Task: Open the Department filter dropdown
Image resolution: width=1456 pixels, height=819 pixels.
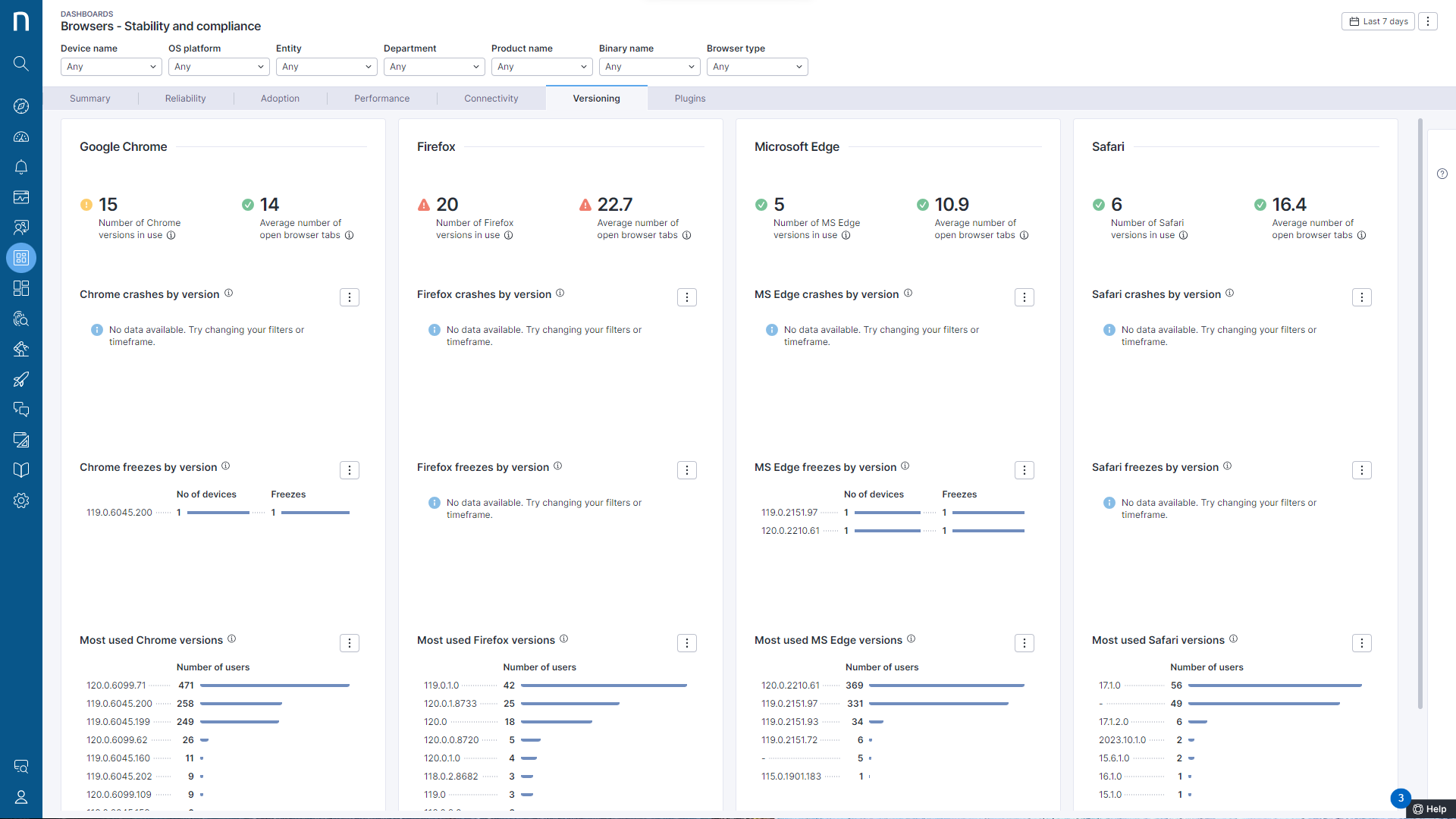Action: pyautogui.click(x=435, y=67)
